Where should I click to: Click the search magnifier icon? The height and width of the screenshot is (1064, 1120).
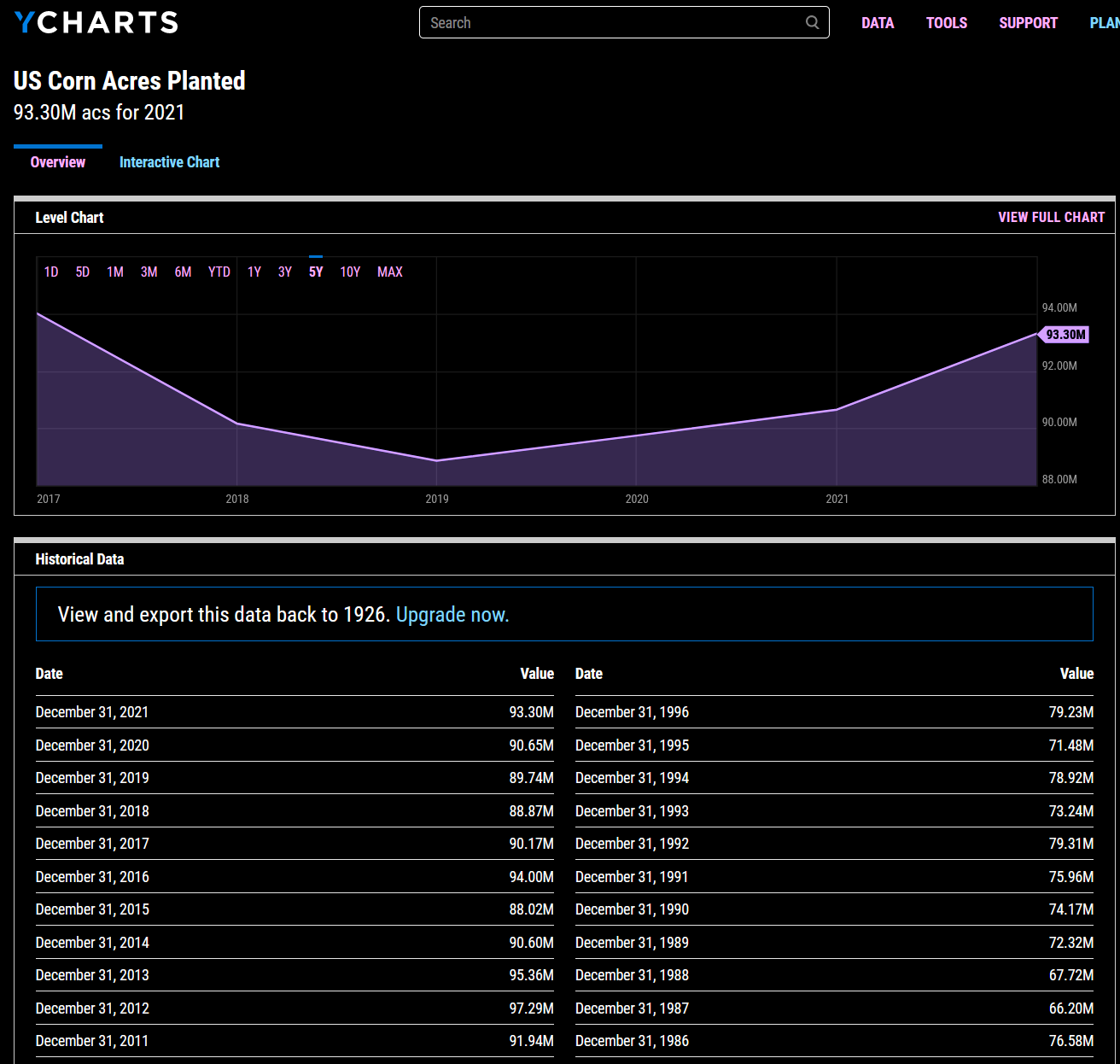[812, 22]
